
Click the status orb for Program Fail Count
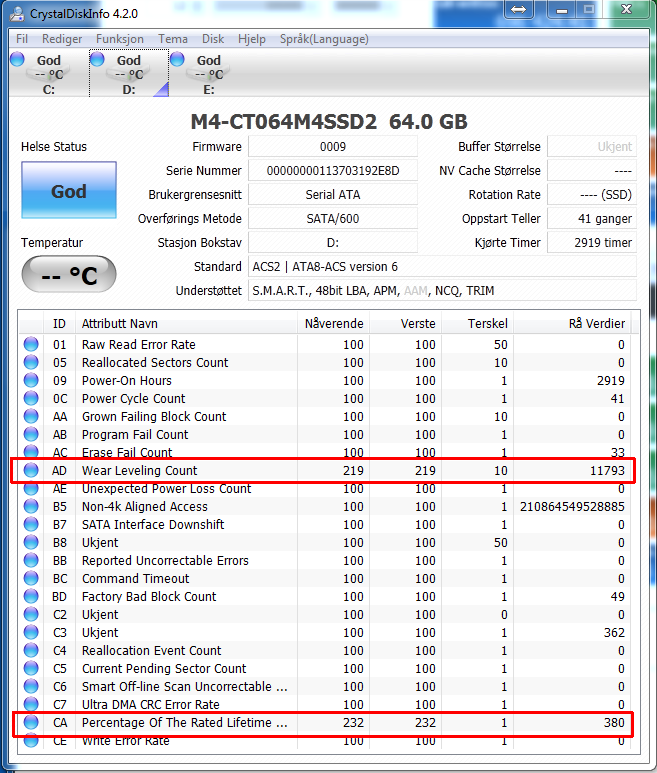click(31, 434)
